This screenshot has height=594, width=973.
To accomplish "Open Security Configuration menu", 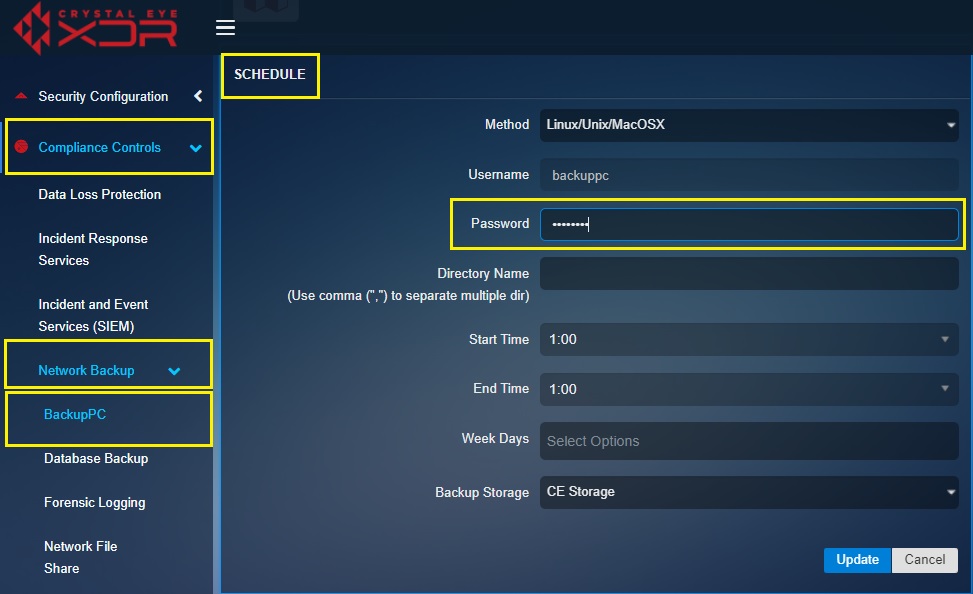I will pyautogui.click(x=103, y=96).
